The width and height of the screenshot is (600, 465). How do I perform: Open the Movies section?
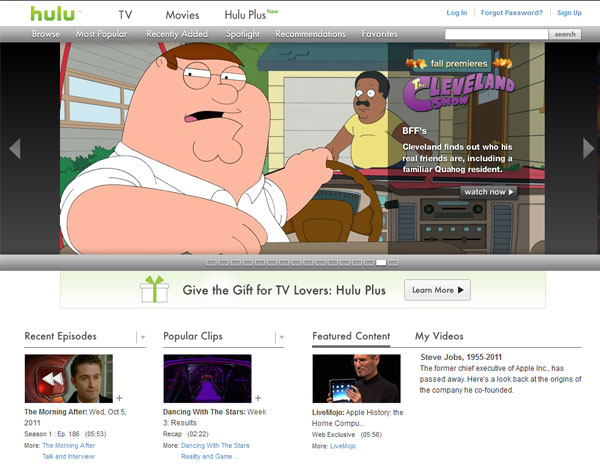(x=183, y=15)
